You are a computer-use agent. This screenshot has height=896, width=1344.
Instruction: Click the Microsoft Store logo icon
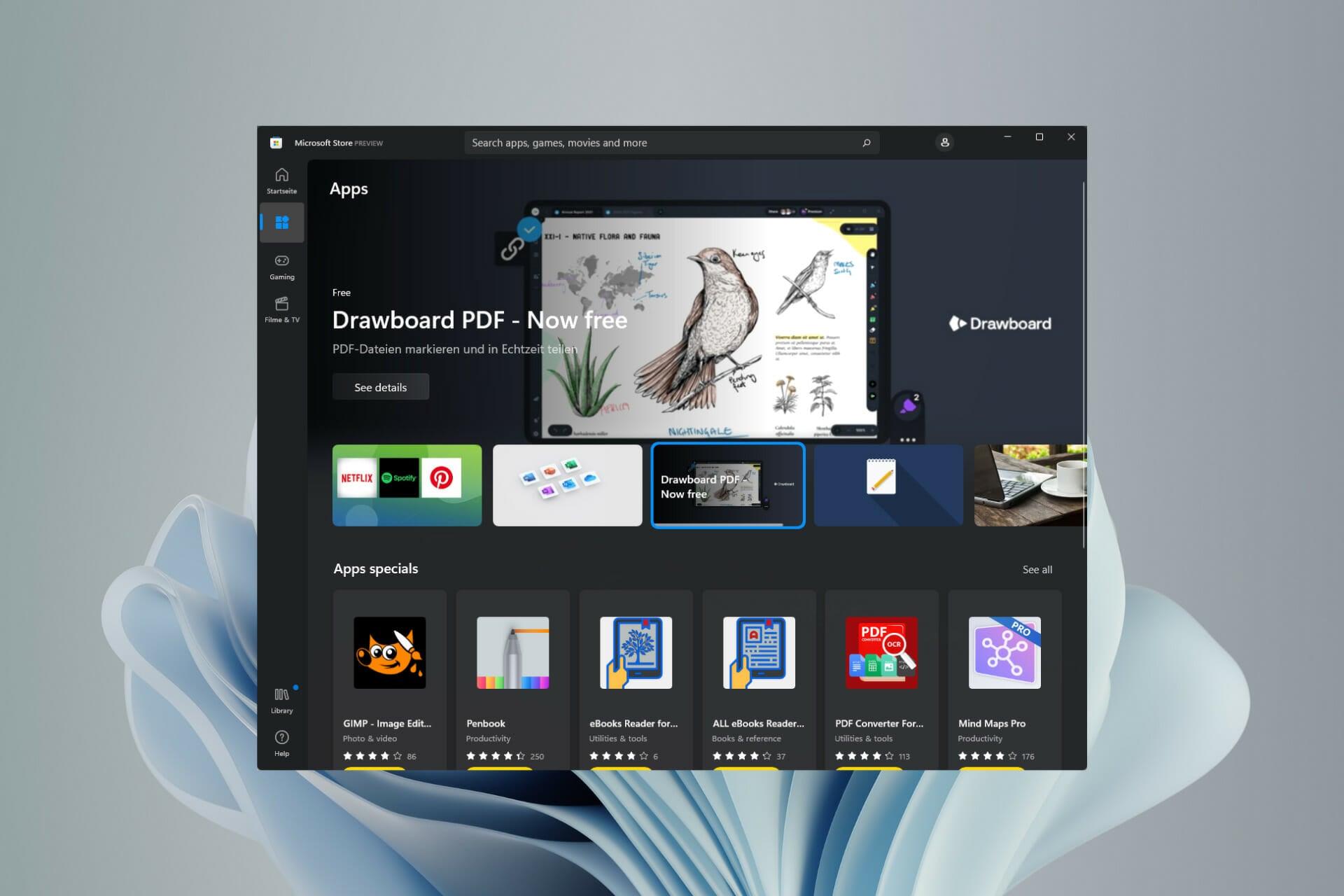(276, 143)
